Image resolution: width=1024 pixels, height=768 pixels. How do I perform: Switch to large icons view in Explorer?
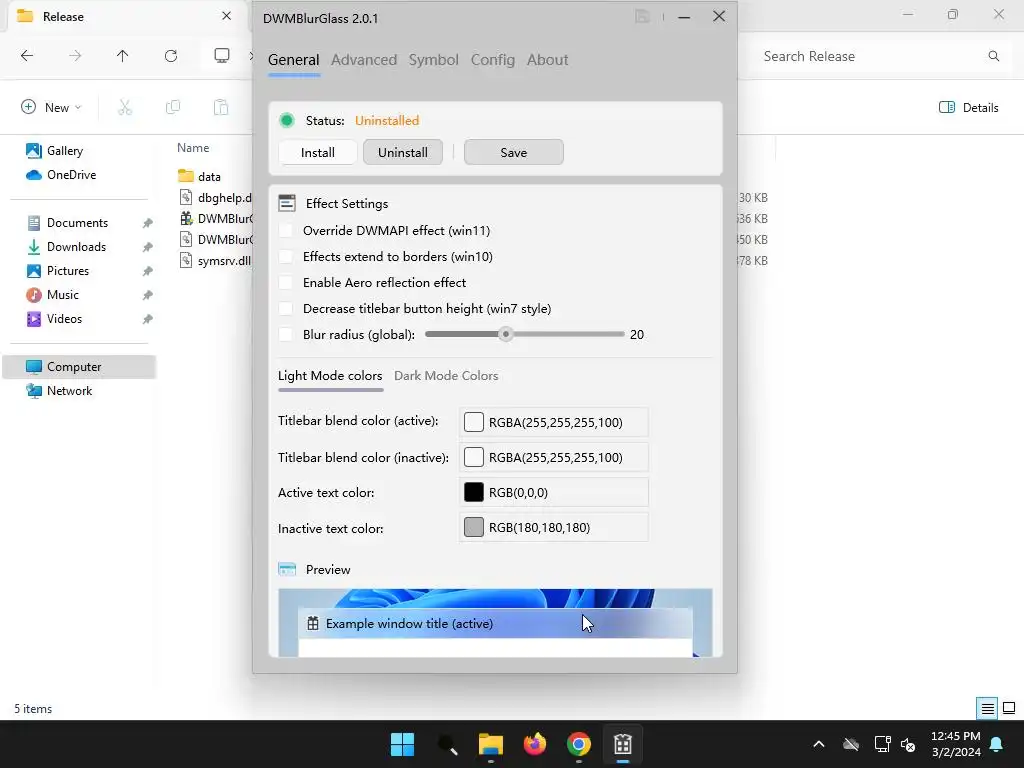pos(1009,709)
